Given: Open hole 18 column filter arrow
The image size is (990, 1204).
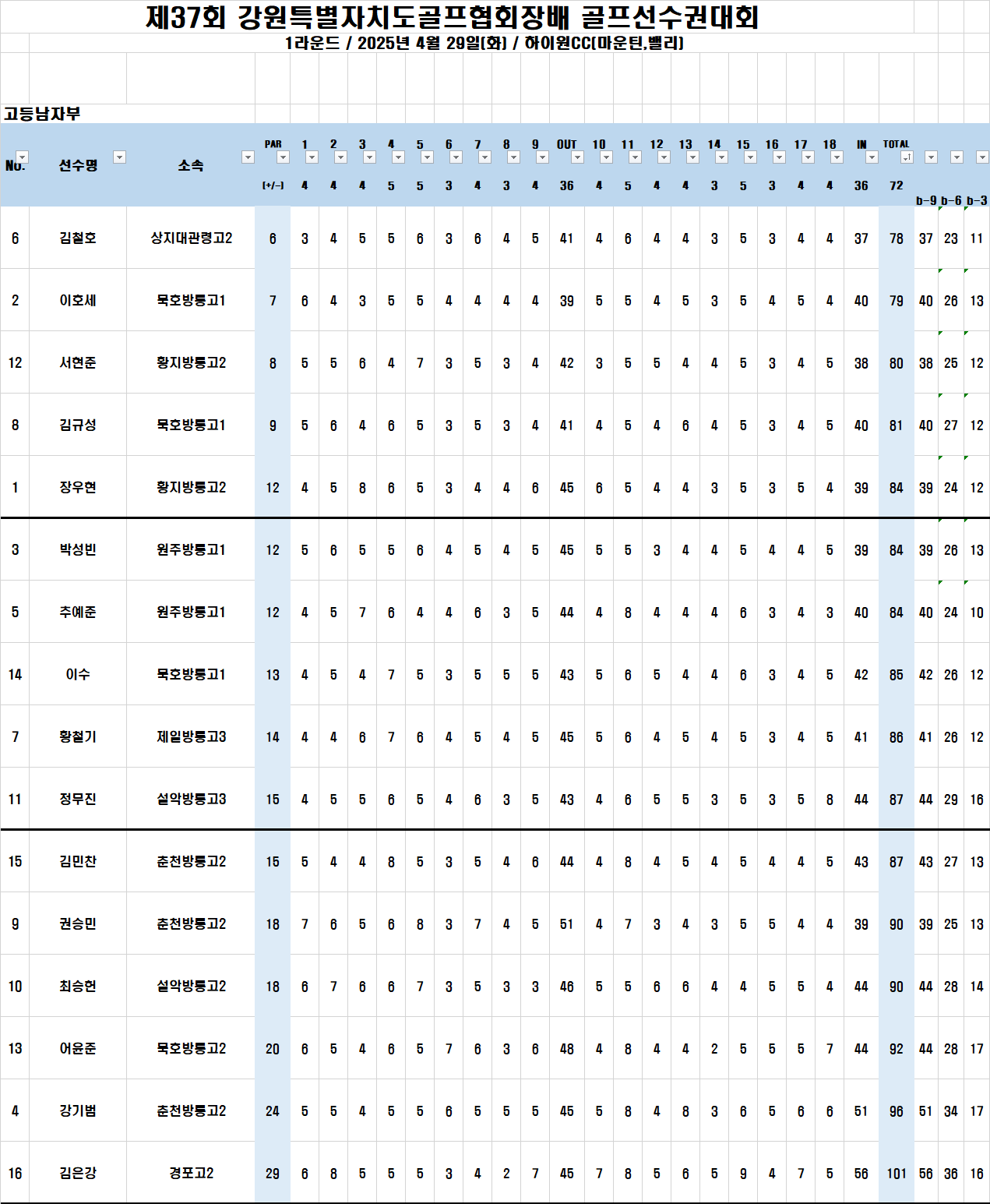Looking at the screenshot, I should [837, 157].
